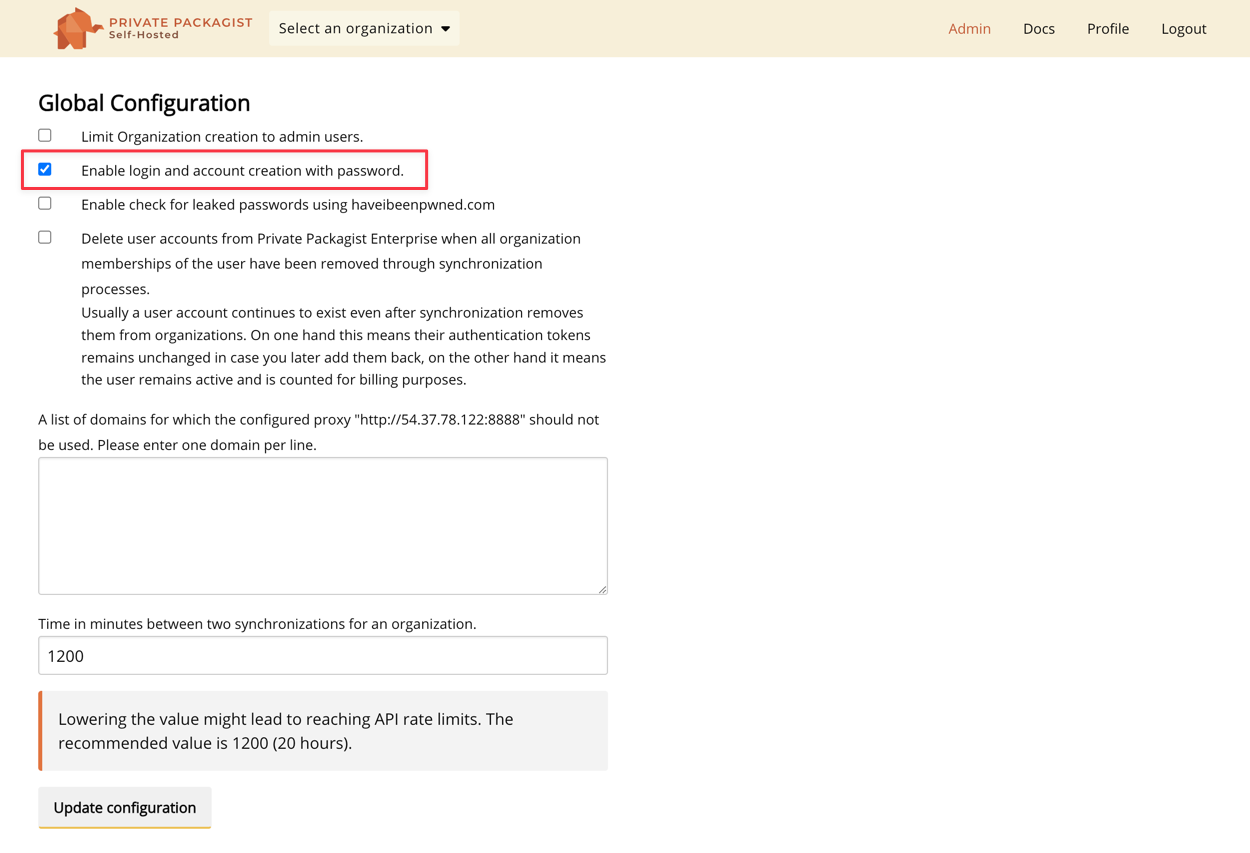Viewport: 1250px width, 853px height.
Task: Click the Private Packagist Self-Hosted title text
Action: [180, 28]
